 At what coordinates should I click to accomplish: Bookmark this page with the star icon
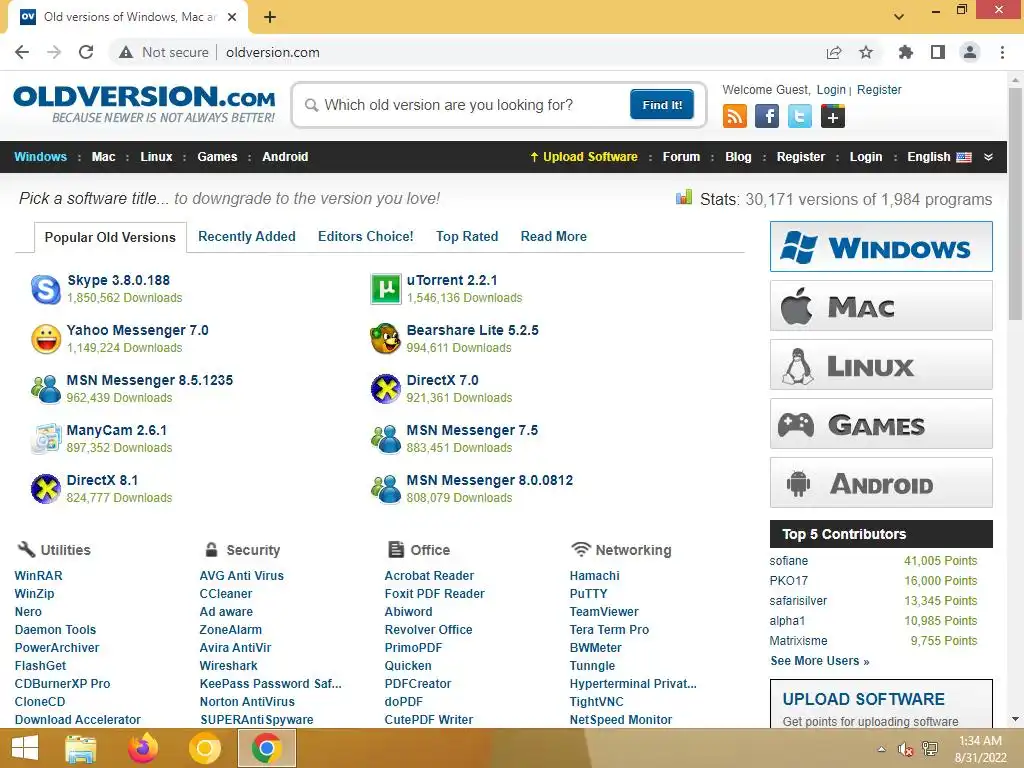866,52
